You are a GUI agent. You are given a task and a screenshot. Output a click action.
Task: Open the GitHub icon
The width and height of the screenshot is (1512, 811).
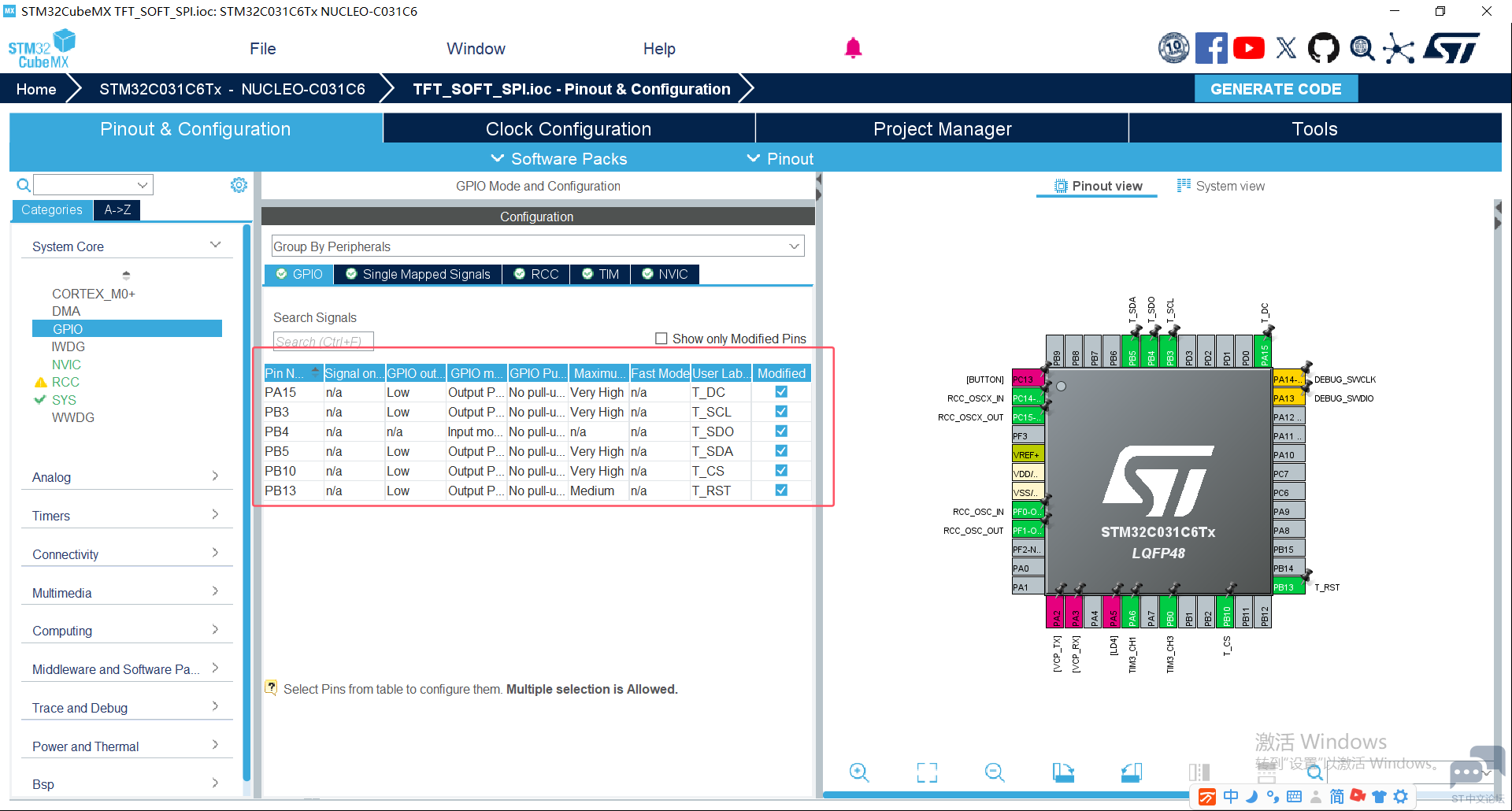(1323, 48)
